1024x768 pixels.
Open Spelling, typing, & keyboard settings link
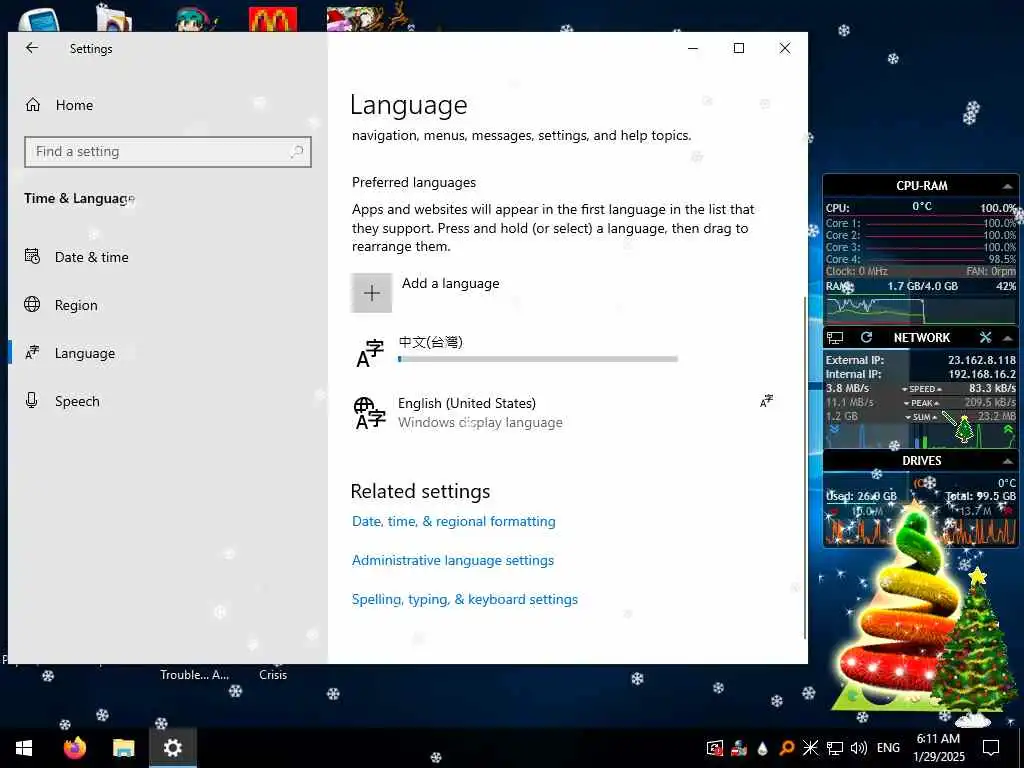[465, 599]
